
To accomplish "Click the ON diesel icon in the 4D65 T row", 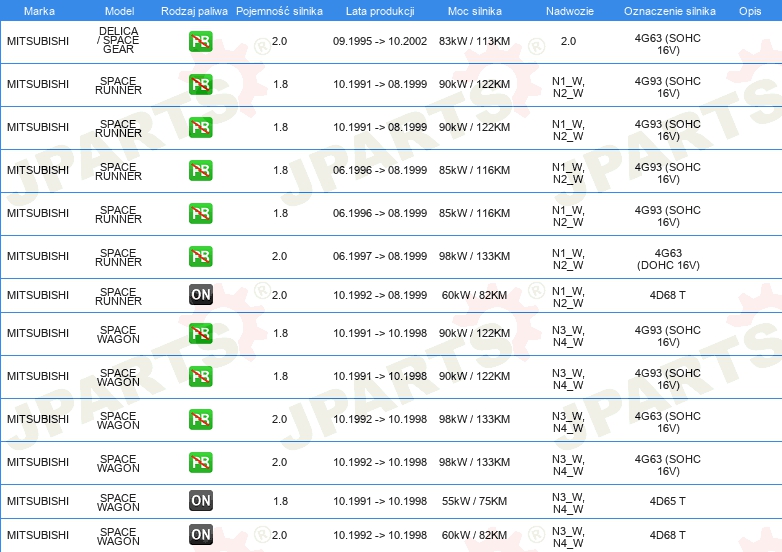I will pyautogui.click(x=200, y=501).
